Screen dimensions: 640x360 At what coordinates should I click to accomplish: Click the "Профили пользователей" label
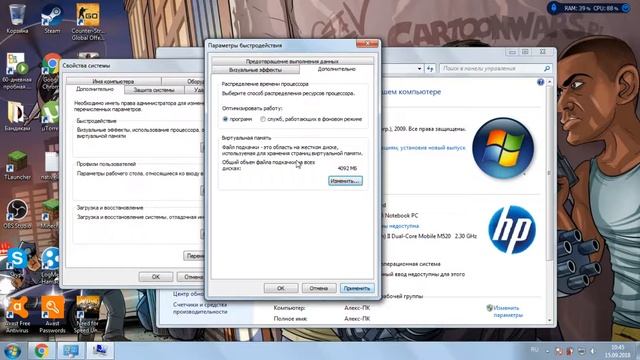(x=106, y=164)
